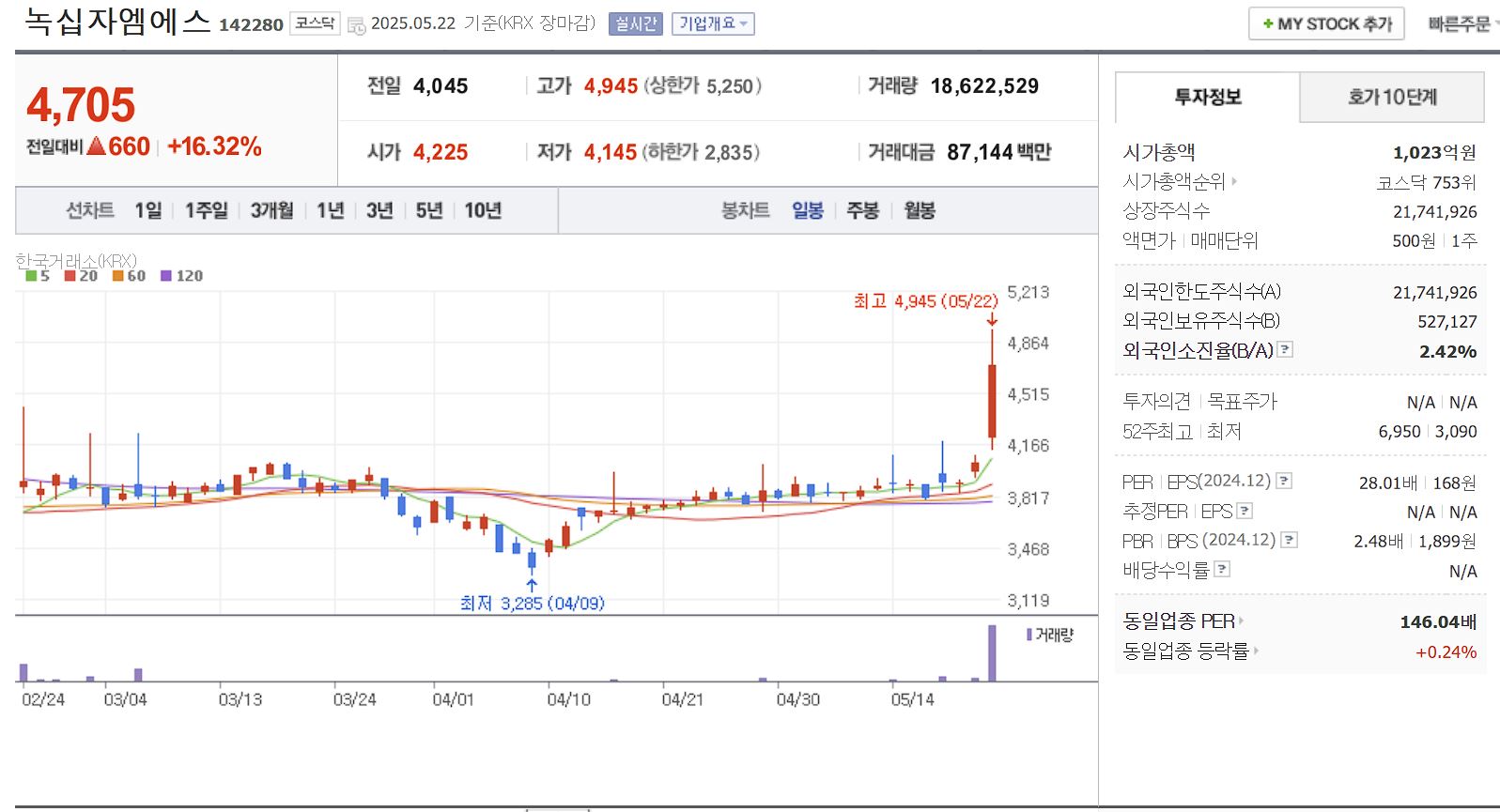
Task: Click the 목표주가 link
Action: pyautogui.click(x=1242, y=402)
